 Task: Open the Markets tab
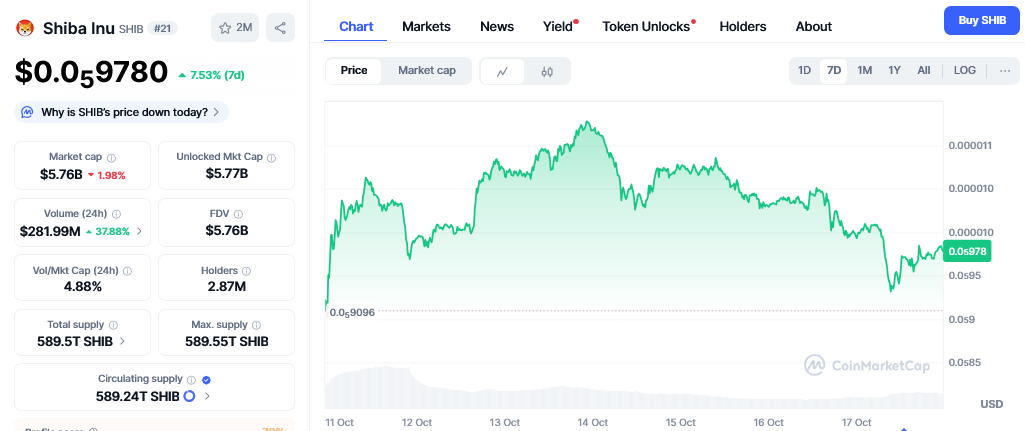426,27
